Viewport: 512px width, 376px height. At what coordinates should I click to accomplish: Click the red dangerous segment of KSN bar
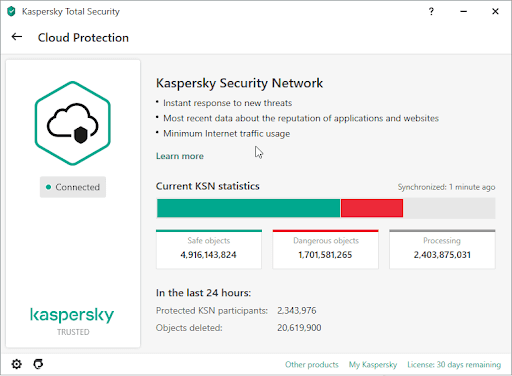tap(372, 208)
